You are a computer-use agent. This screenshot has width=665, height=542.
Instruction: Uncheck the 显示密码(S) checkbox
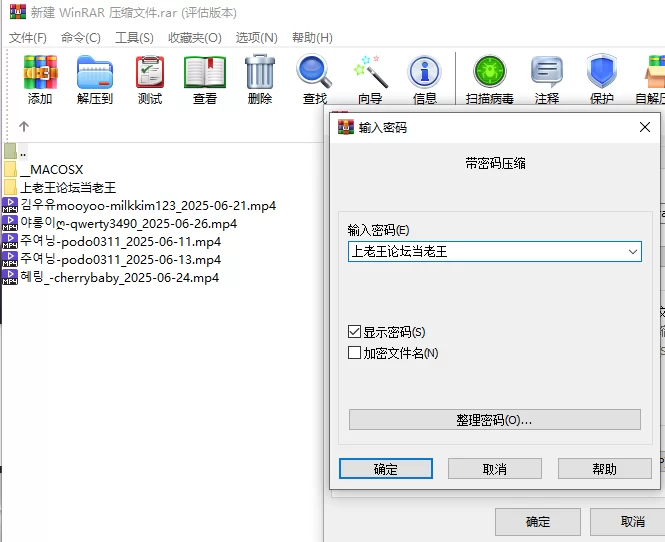tap(354, 332)
